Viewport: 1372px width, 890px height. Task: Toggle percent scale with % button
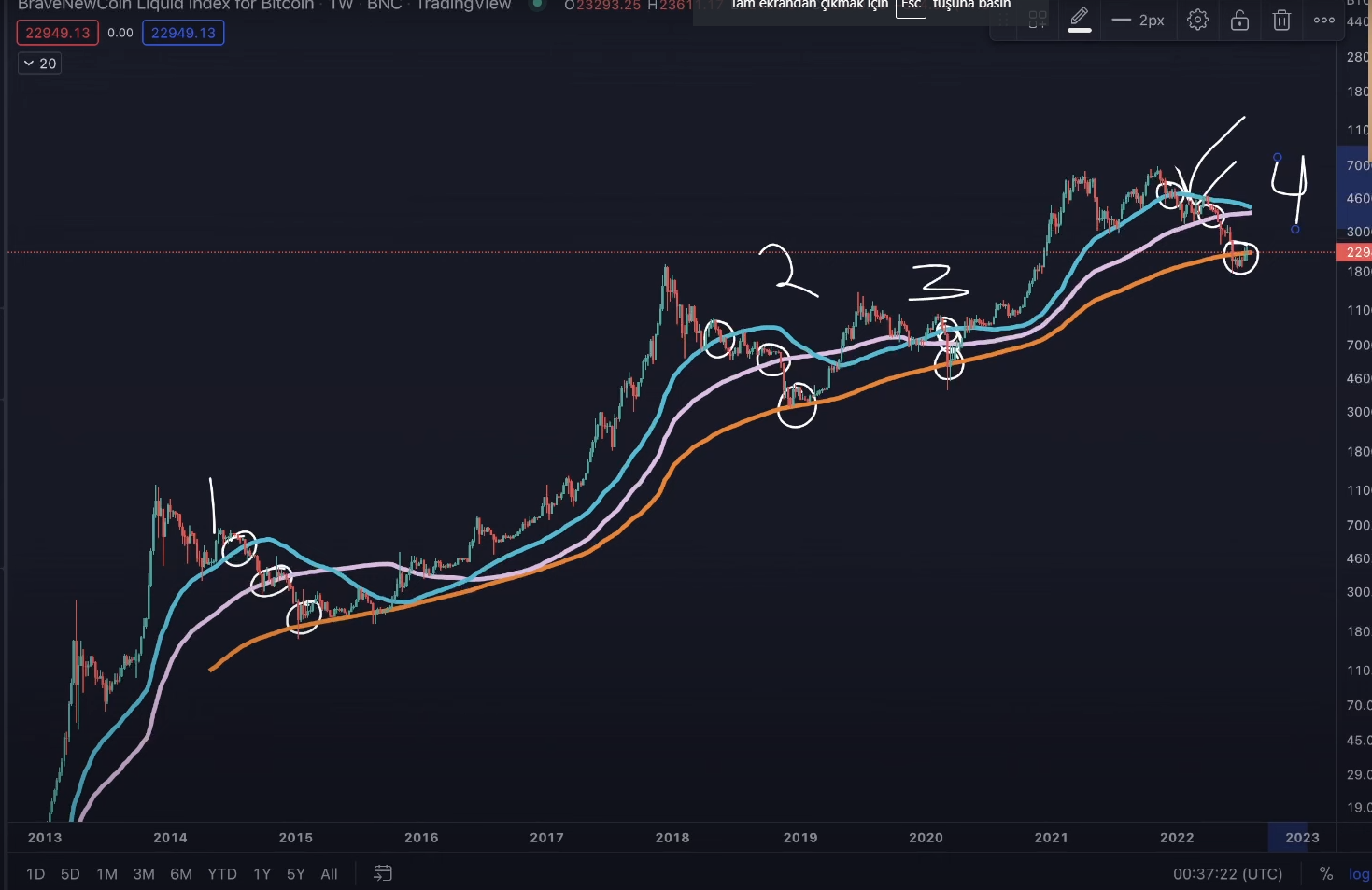[x=1326, y=874]
